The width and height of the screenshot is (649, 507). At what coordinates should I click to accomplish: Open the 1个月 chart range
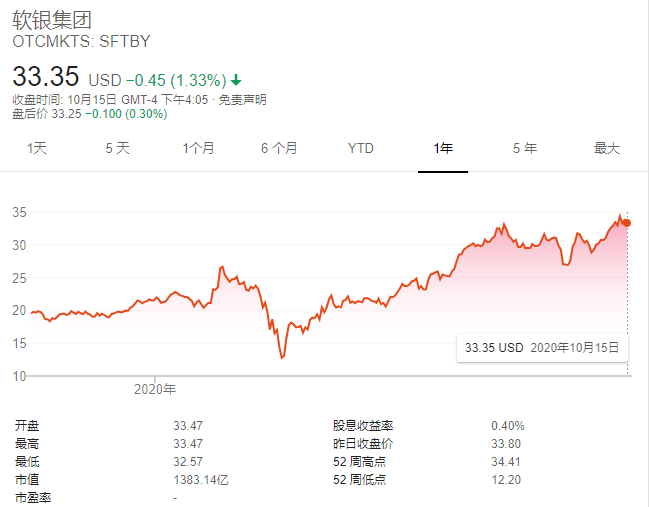[198, 148]
